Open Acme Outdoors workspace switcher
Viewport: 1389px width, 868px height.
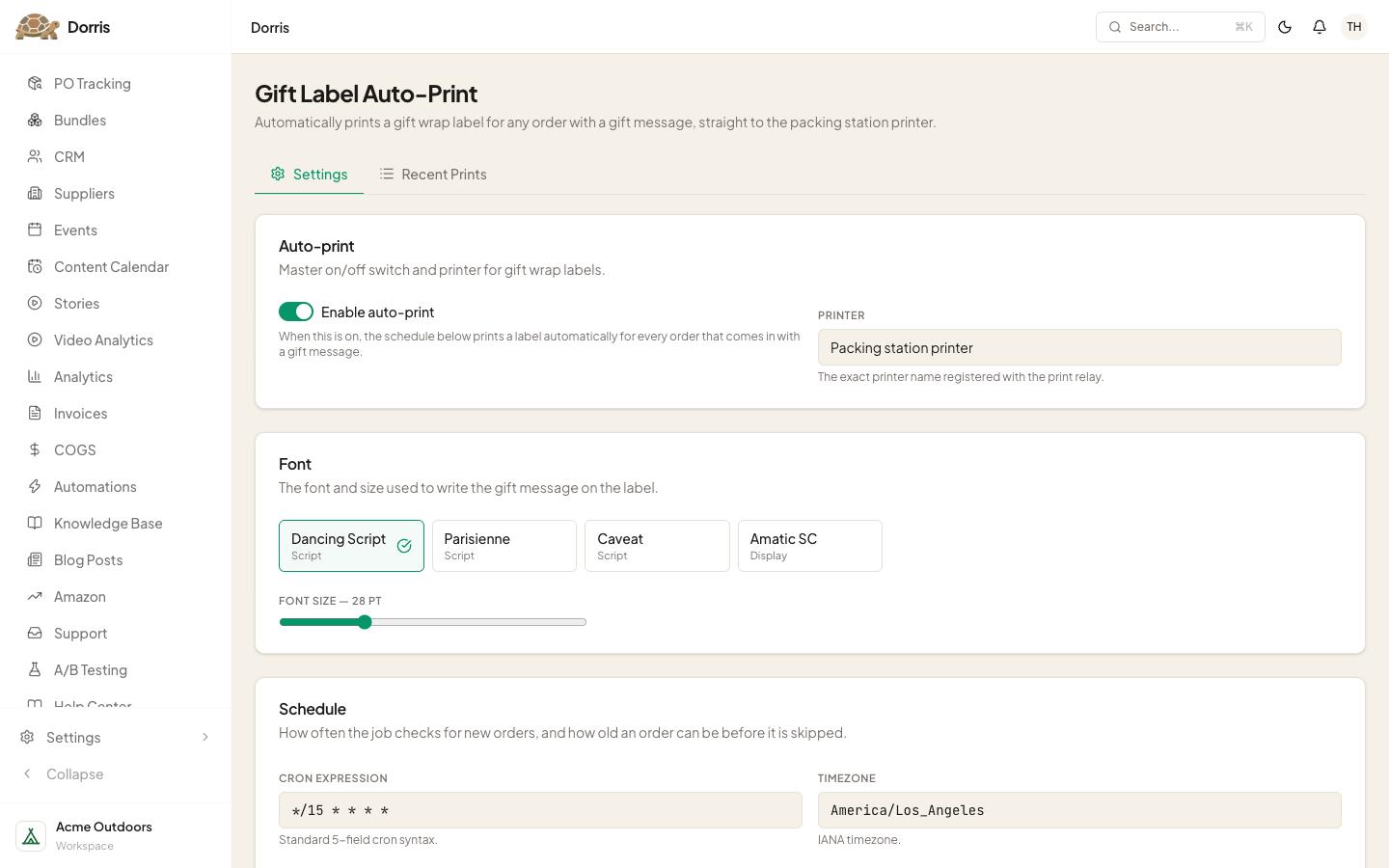tap(116, 836)
